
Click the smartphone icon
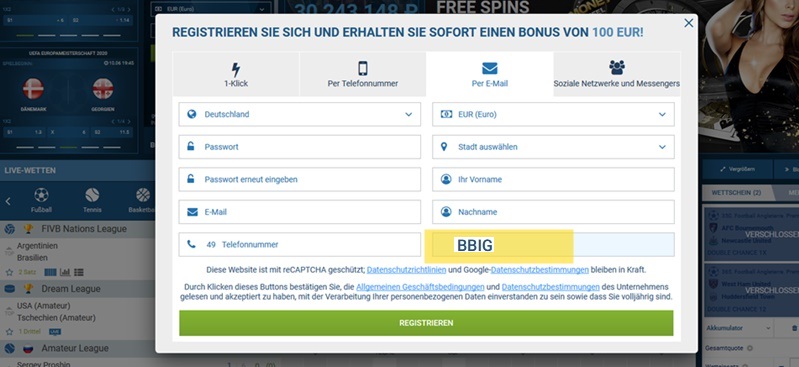pyautogui.click(x=362, y=68)
